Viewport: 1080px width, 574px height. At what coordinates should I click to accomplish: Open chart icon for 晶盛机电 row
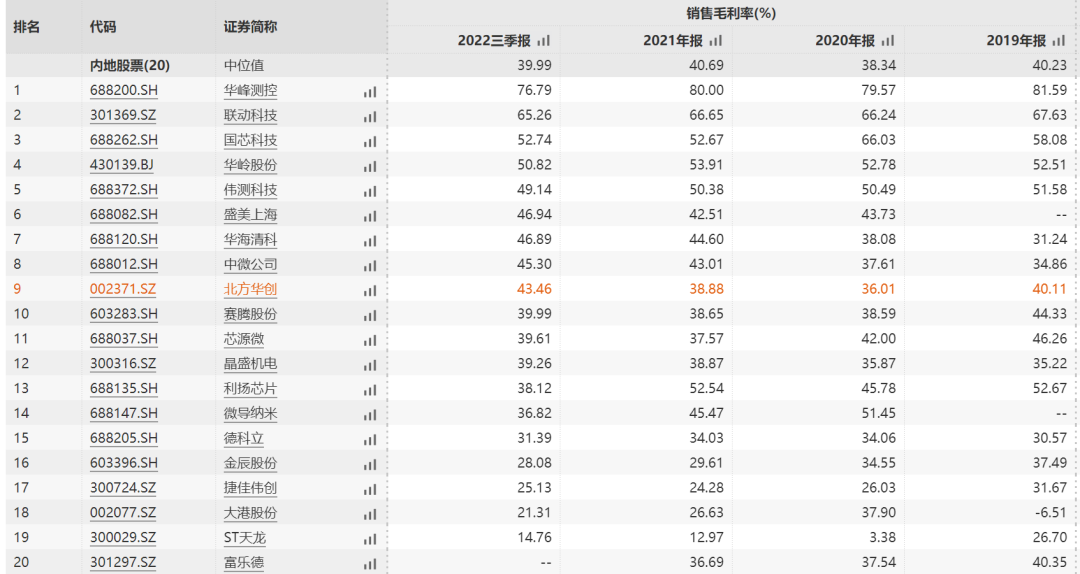click(370, 365)
